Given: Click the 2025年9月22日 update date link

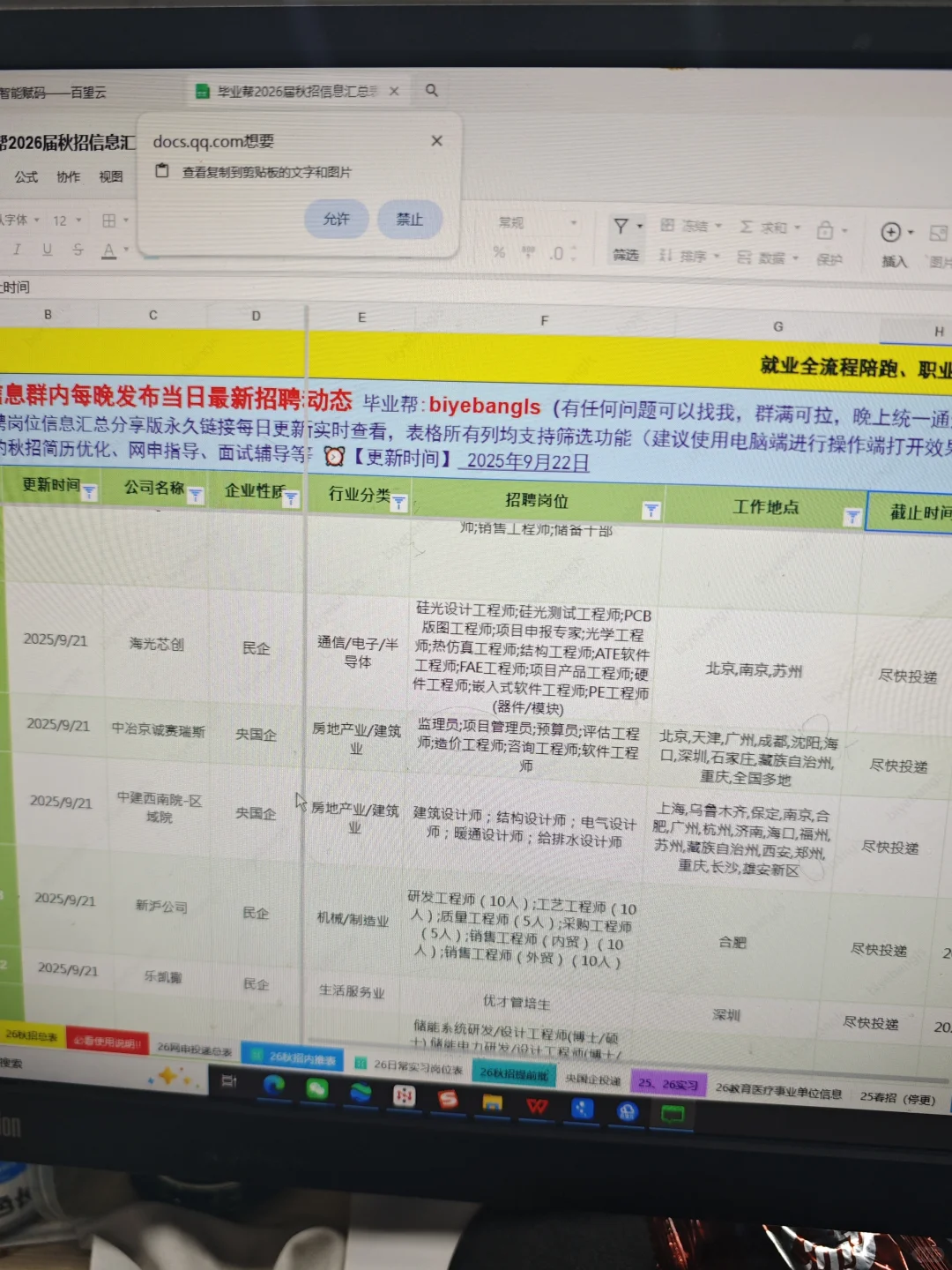Looking at the screenshot, I should pyautogui.click(x=528, y=460).
